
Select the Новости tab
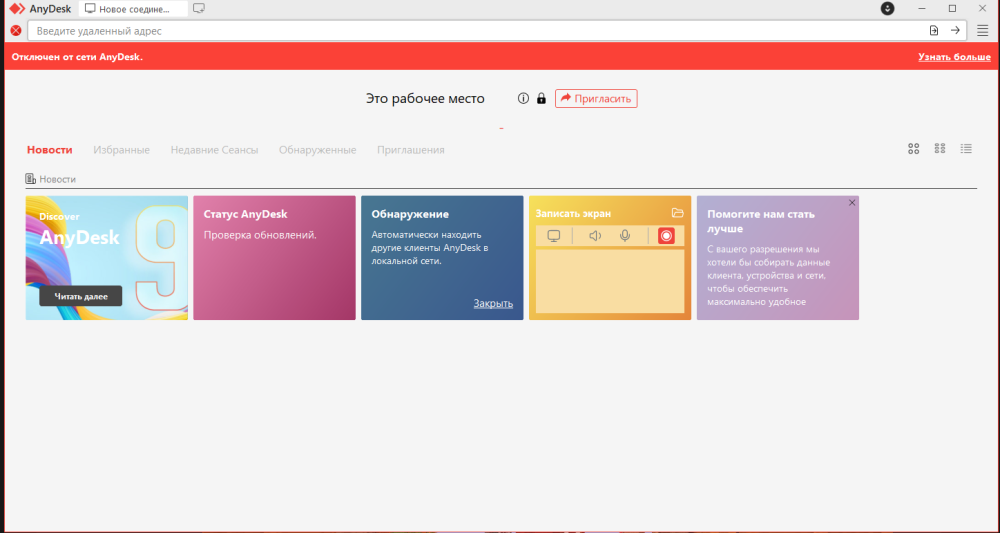coord(50,150)
